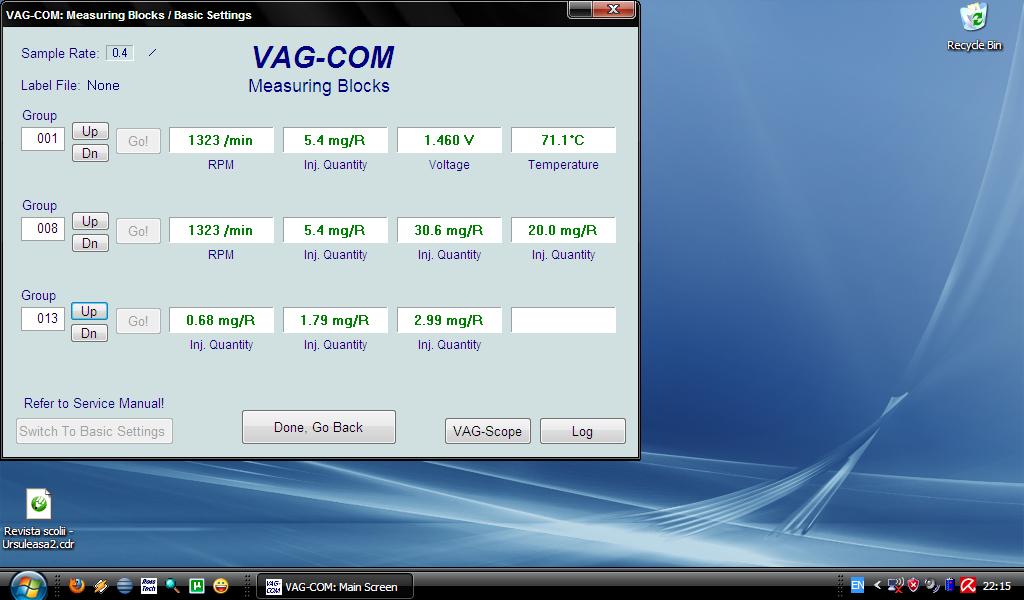
Task: Click the 2.99 mg/R value in Group 013
Action: [449, 321]
